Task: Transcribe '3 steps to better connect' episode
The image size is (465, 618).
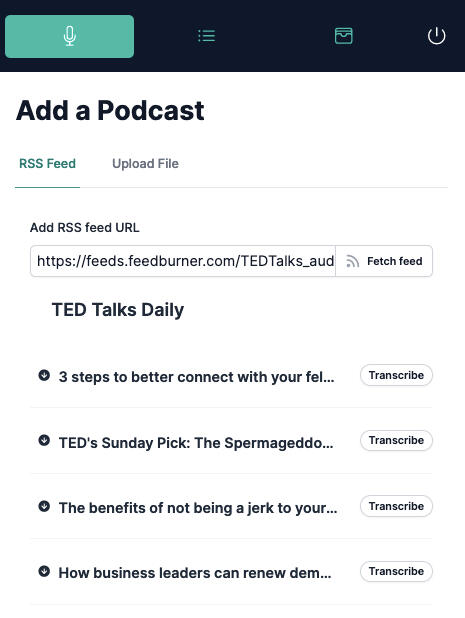Action: 396,375
